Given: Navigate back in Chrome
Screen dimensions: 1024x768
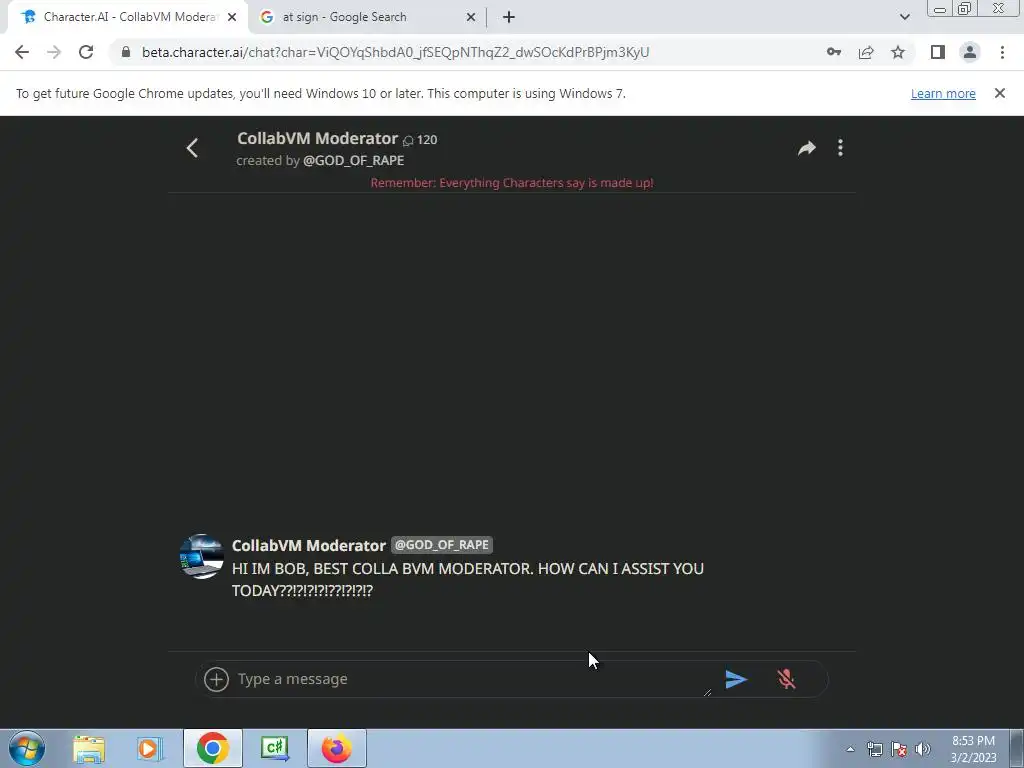Looking at the screenshot, I should coord(22,52).
